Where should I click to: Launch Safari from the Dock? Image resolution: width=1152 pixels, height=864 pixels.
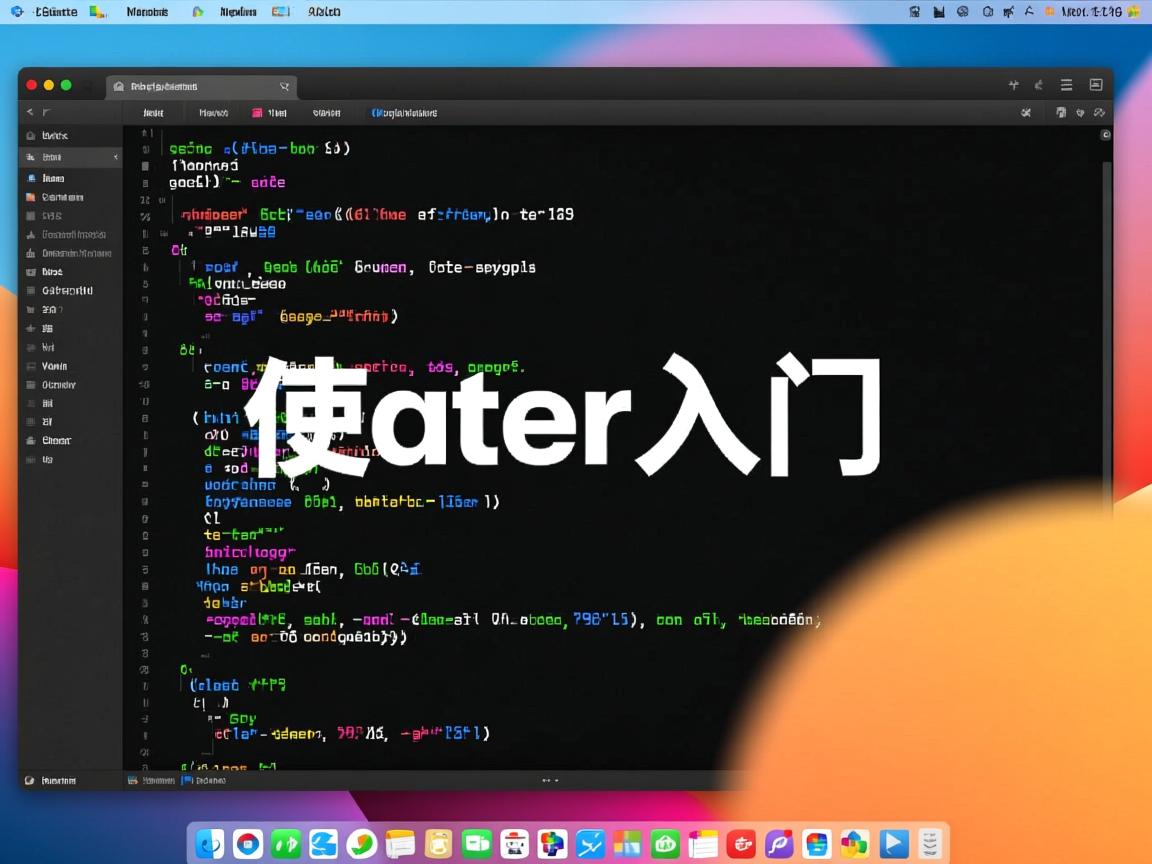248,844
